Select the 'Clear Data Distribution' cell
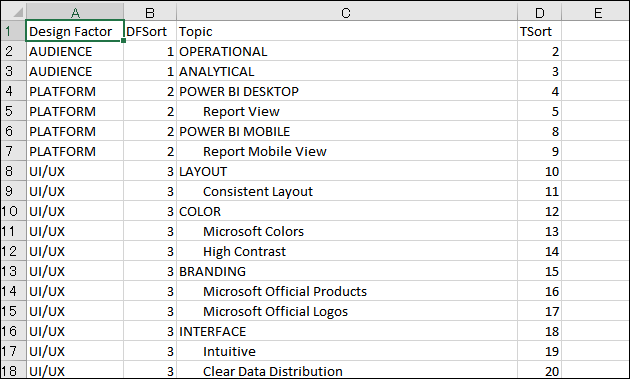 (x=346, y=370)
